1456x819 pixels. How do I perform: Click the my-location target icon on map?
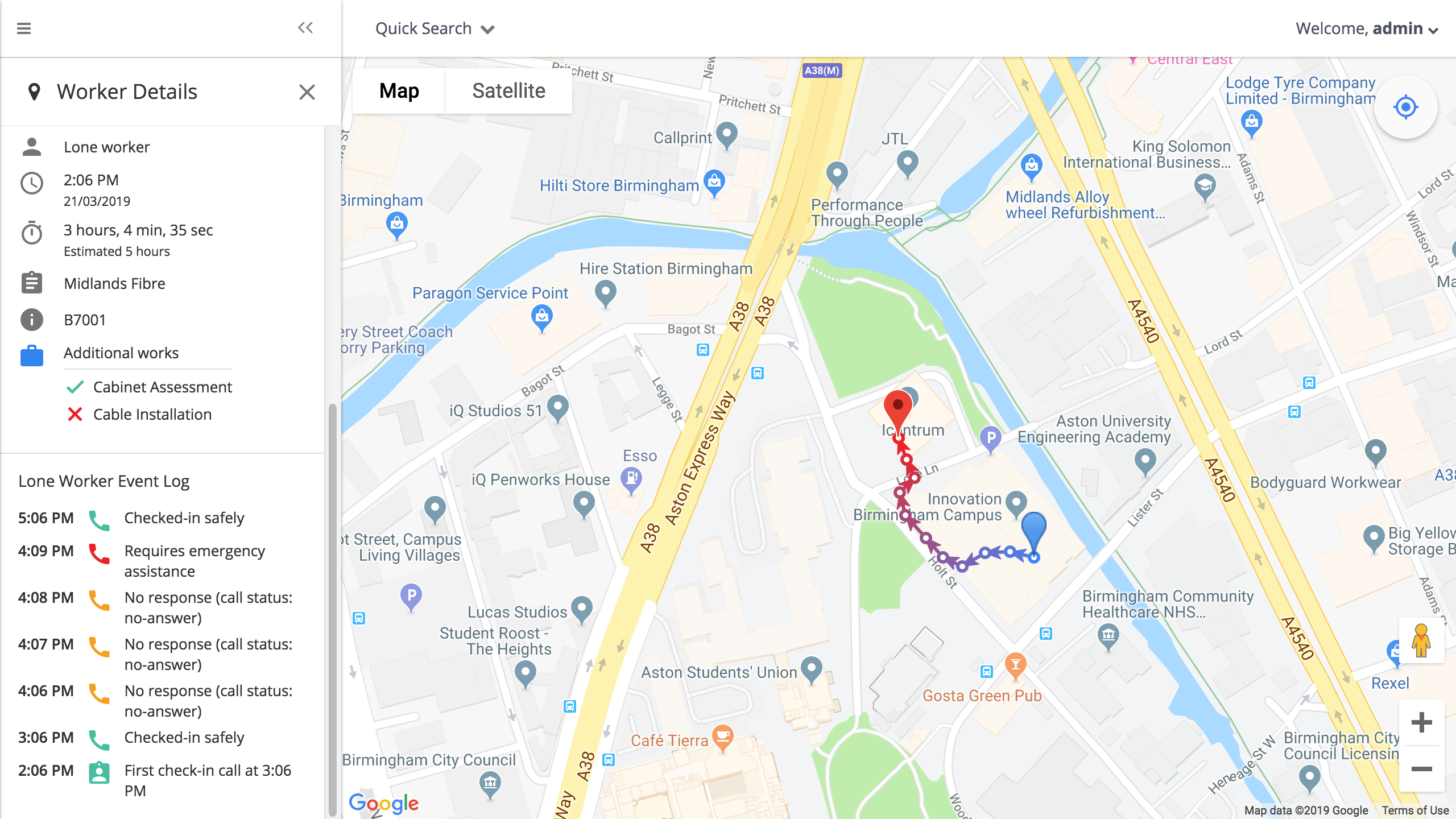(1406, 107)
